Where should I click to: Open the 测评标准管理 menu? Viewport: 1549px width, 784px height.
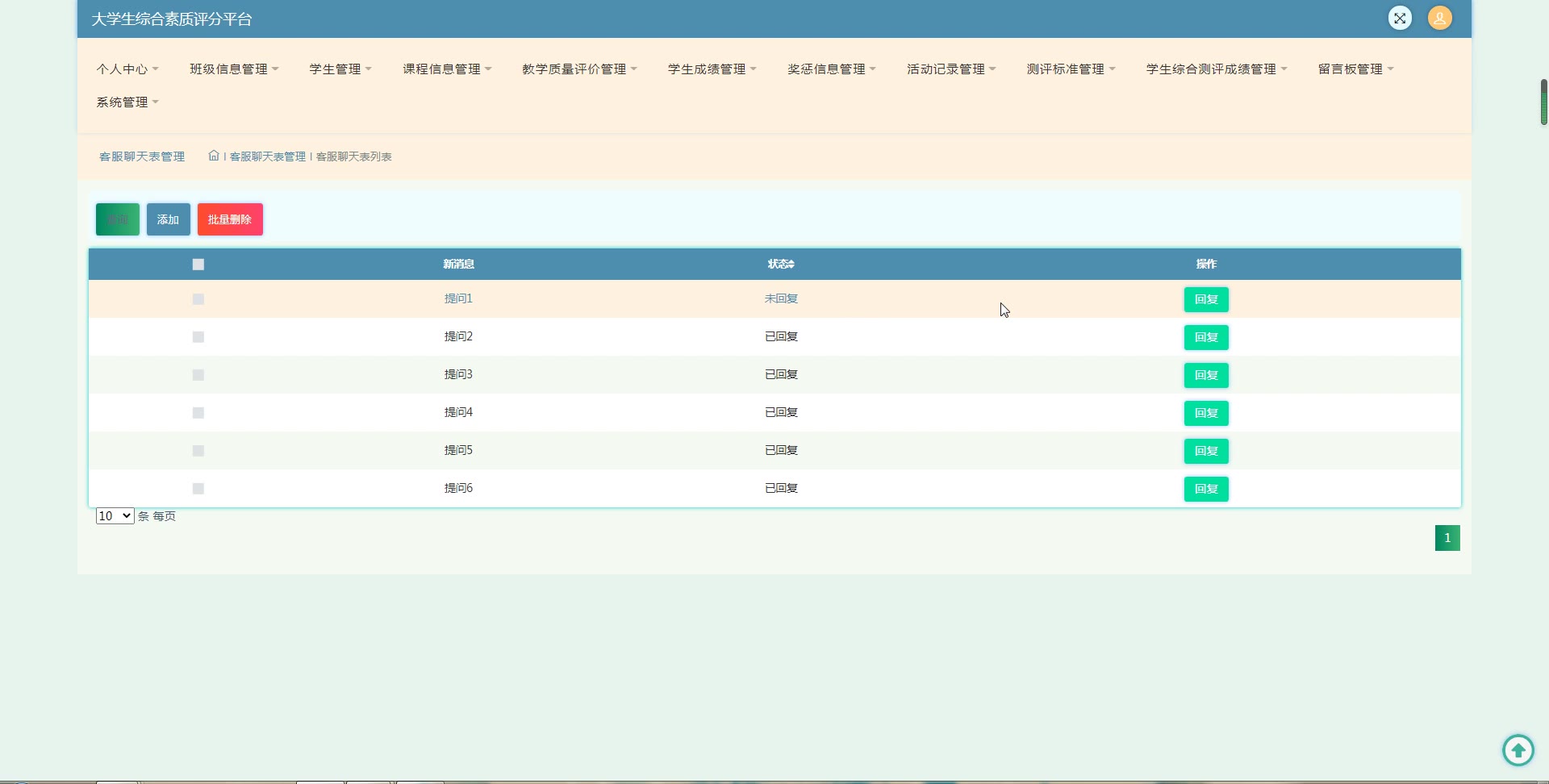(1071, 69)
